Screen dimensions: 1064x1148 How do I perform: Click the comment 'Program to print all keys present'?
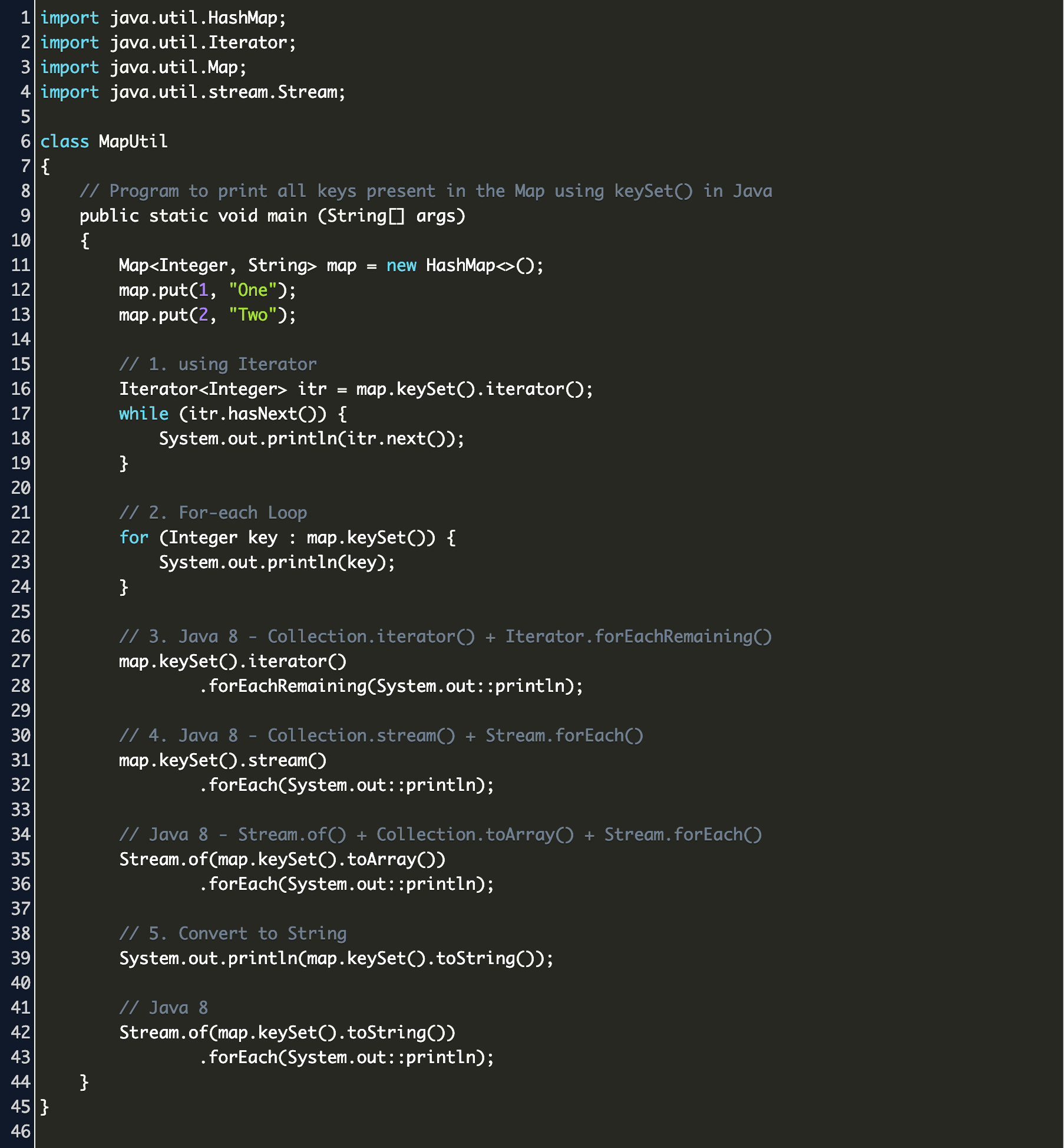pos(426,191)
